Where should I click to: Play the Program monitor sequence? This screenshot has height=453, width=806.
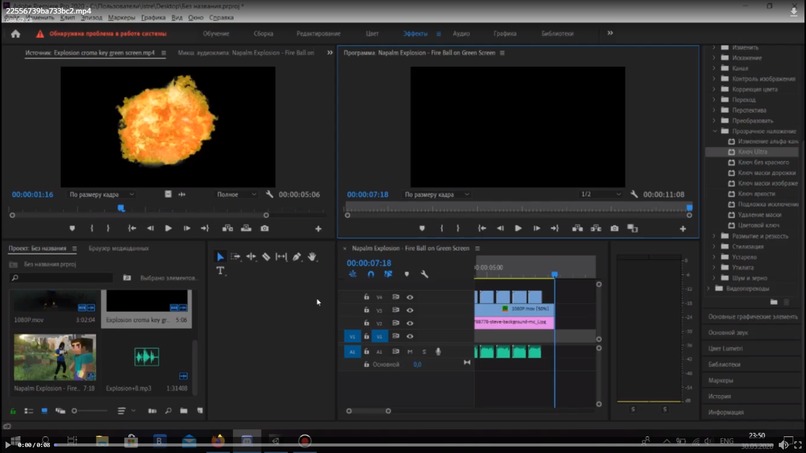(x=518, y=228)
